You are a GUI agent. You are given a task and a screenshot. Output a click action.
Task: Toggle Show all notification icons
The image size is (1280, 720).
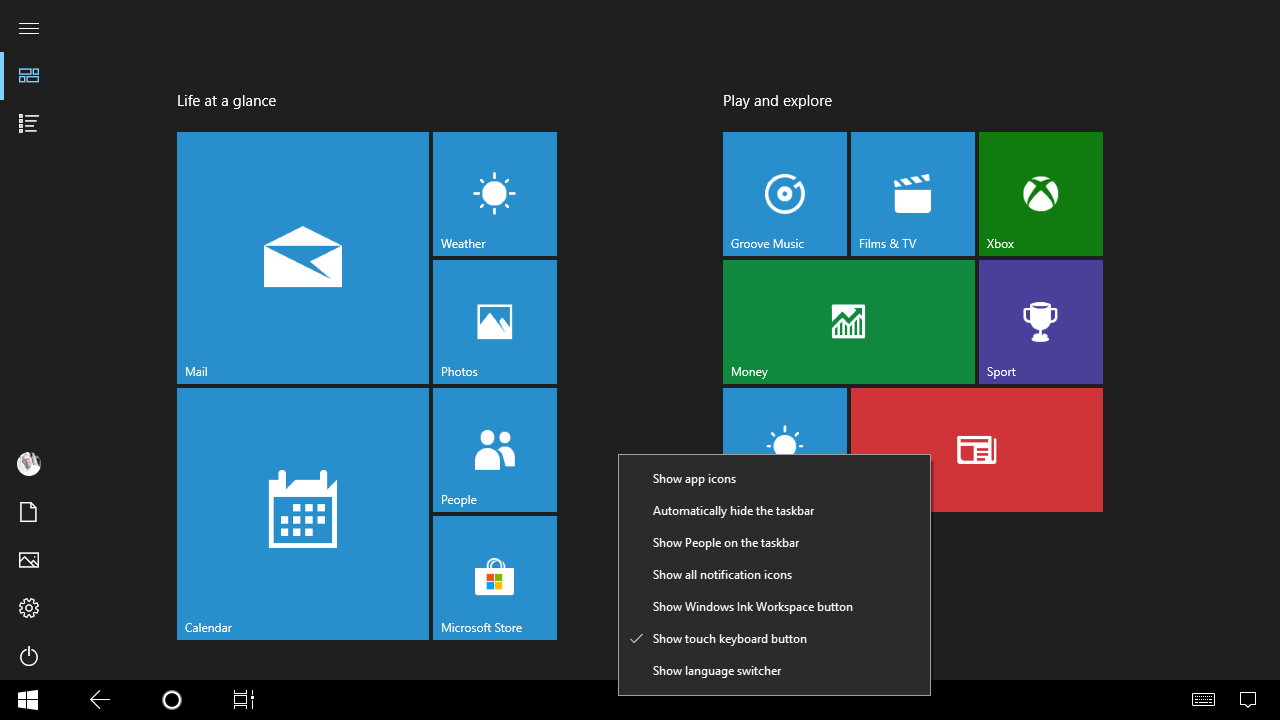(775, 575)
